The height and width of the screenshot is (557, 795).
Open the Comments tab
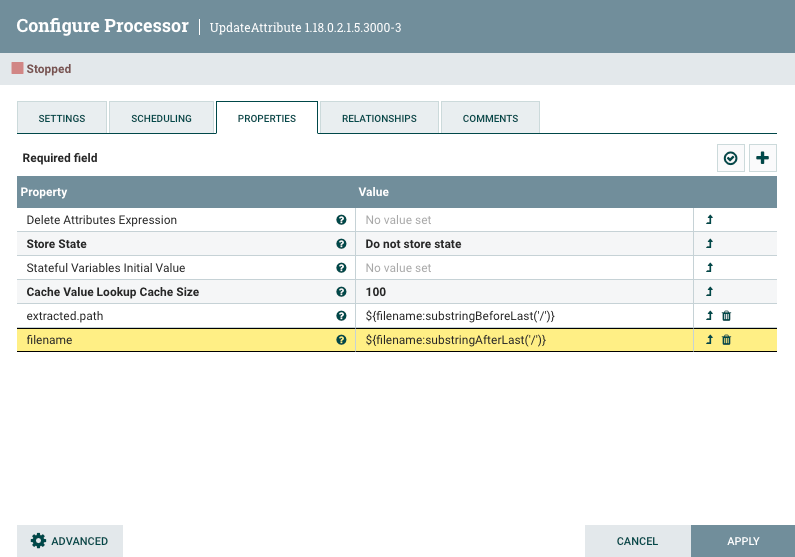(x=490, y=118)
